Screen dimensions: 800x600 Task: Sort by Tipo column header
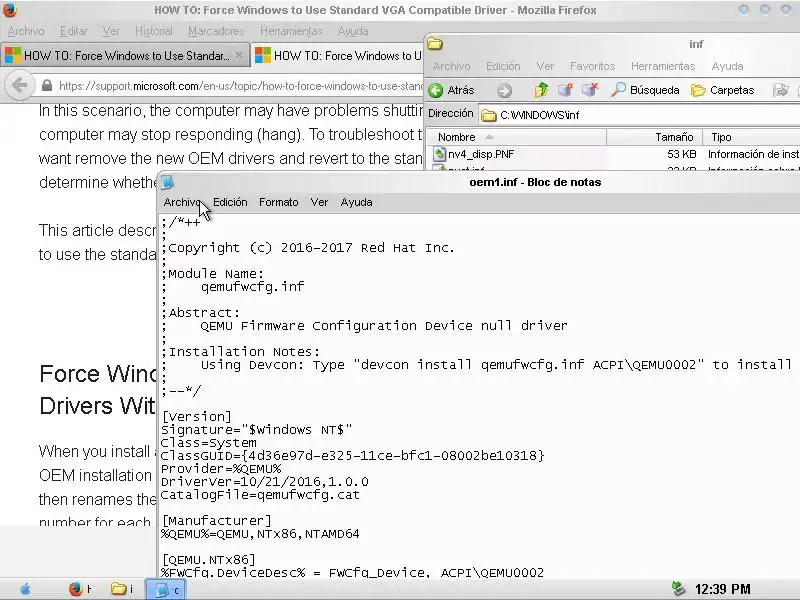(751, 137)
